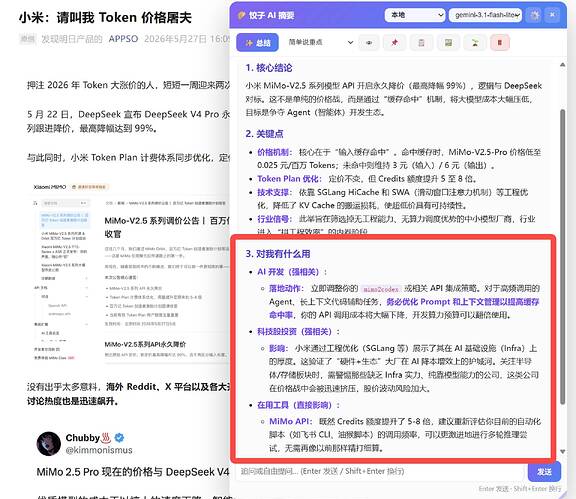Open the gemini-3.1-flash-lite model dropdown
Image resolution: width=576 pixels, height=499 pixels.
click(485, 15)
